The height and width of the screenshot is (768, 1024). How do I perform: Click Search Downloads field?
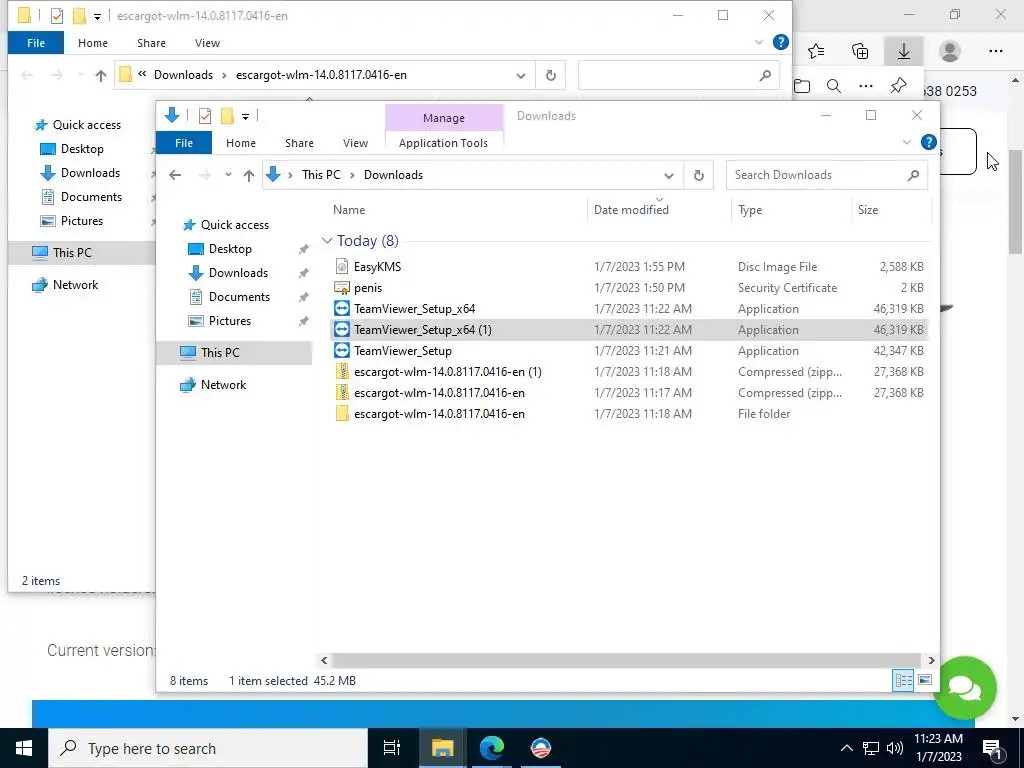pyautogui.click(x=827, y=175)
